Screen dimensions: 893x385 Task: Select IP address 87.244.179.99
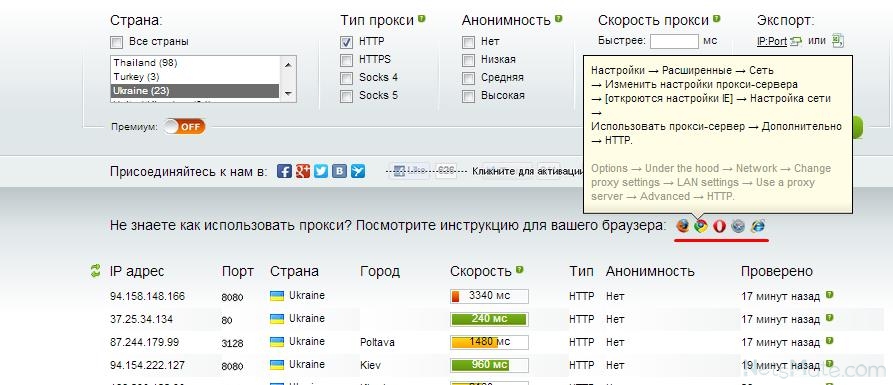click(x=144, y=342)
